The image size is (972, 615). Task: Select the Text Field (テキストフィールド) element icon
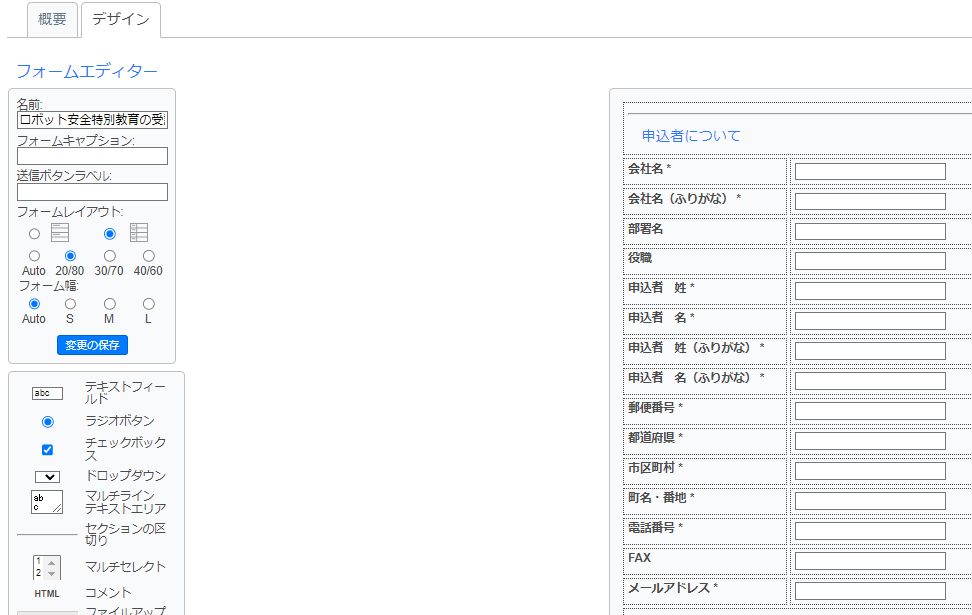pyautogui.click(x=47, y=393)
